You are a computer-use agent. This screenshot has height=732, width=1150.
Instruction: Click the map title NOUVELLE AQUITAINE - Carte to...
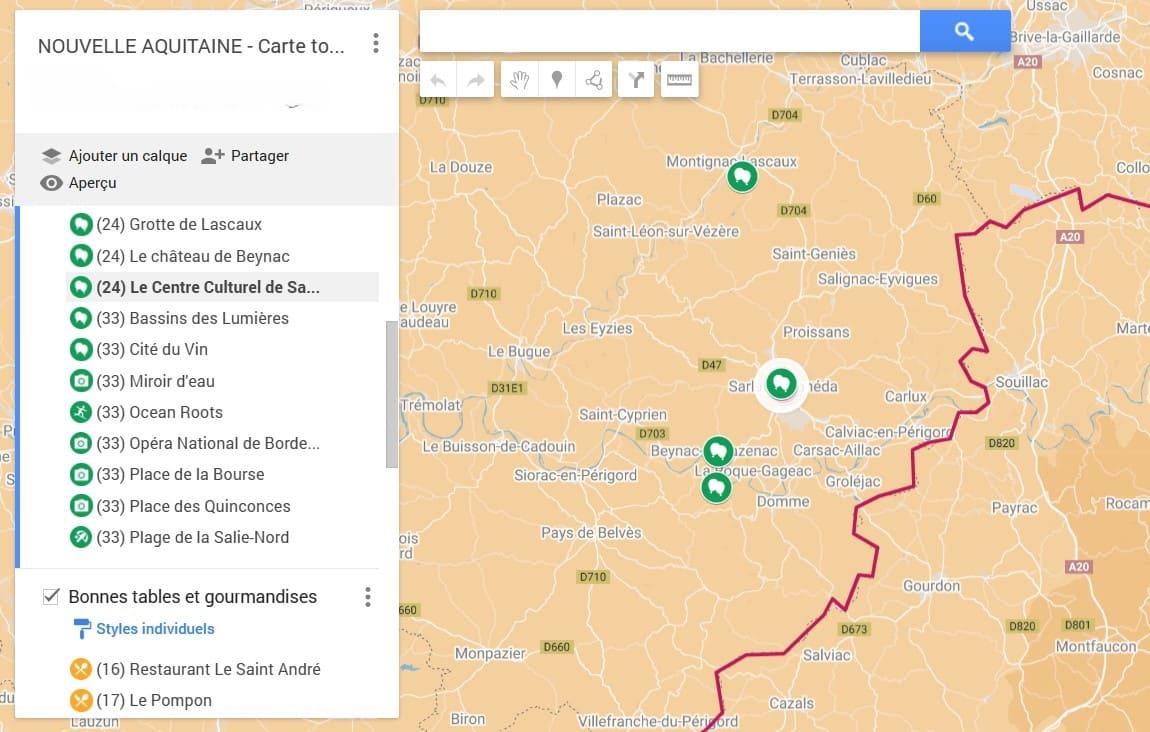coord(191,45)
